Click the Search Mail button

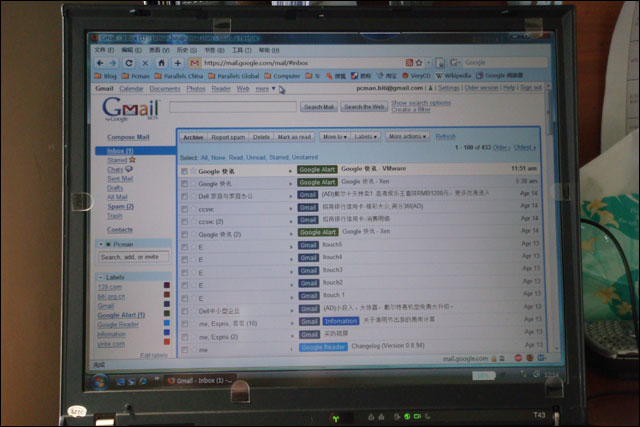(319, 107)
